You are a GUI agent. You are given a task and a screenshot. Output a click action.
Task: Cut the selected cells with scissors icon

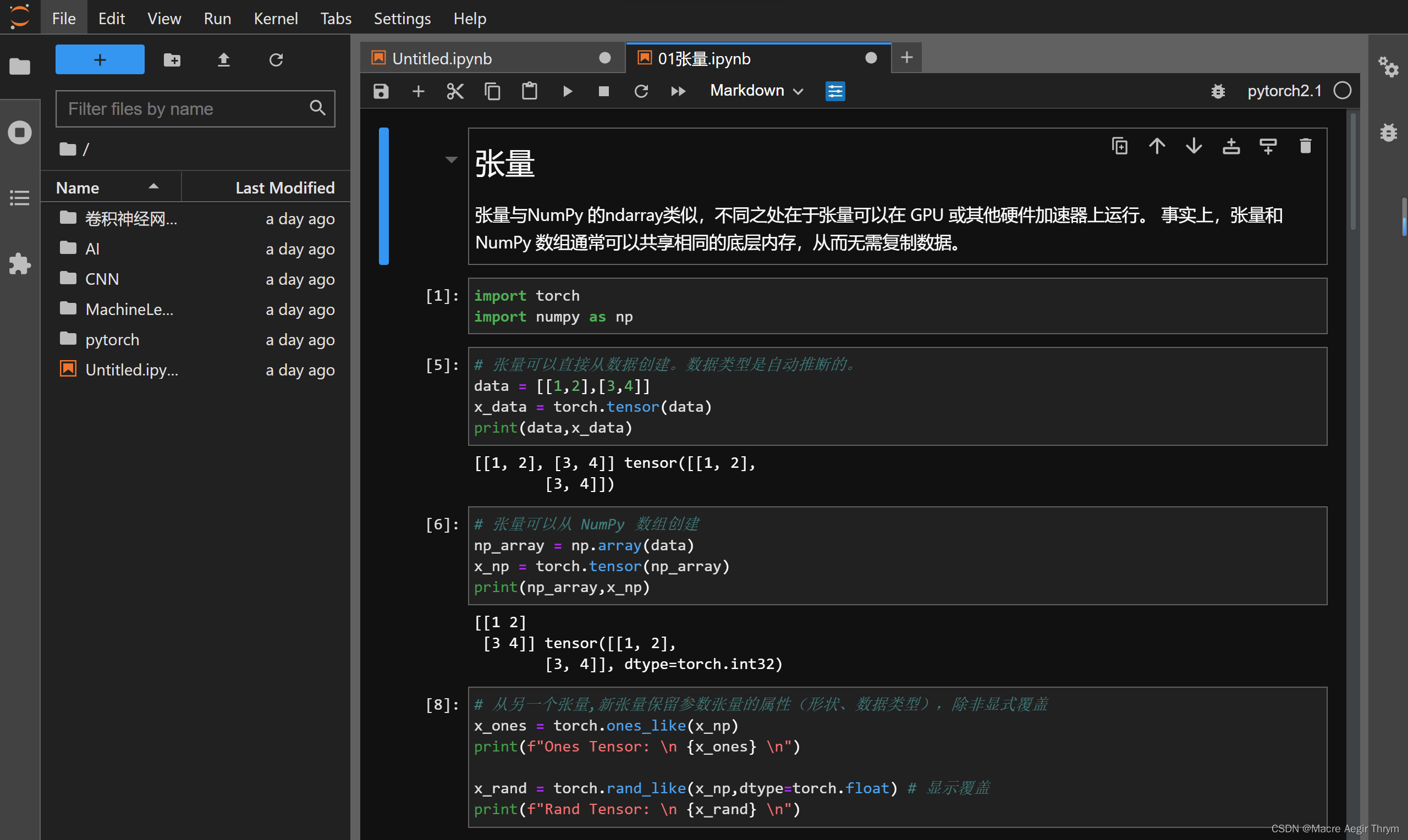[x=455, y=91]
